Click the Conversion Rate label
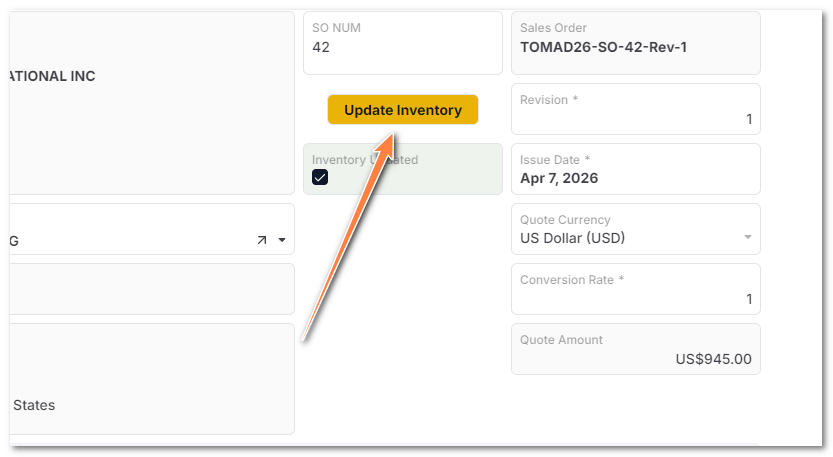The height and width of the screenshot is (457, 833). pyautogui.click(x=572, y=280)
